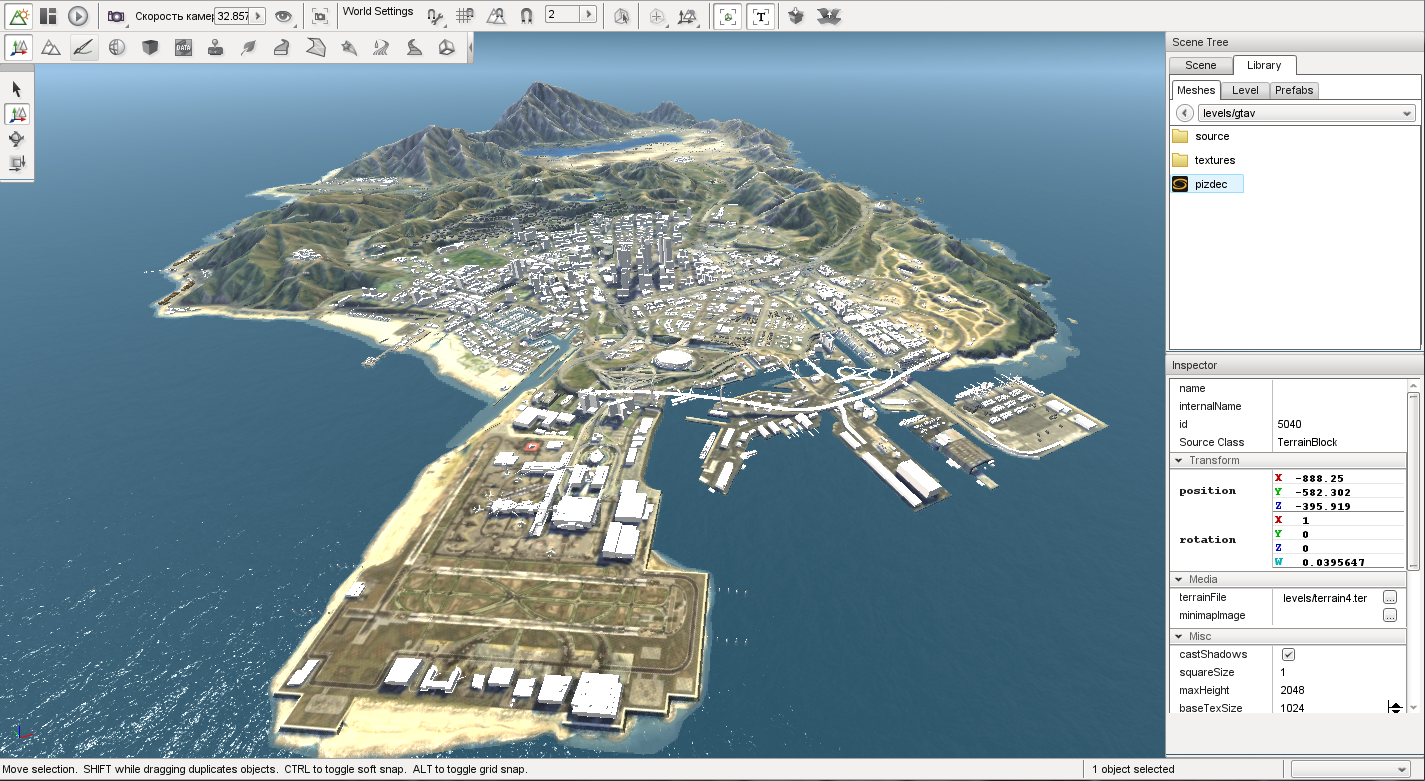
Task: Select the pizdec mesh item
Action: 1207,184
